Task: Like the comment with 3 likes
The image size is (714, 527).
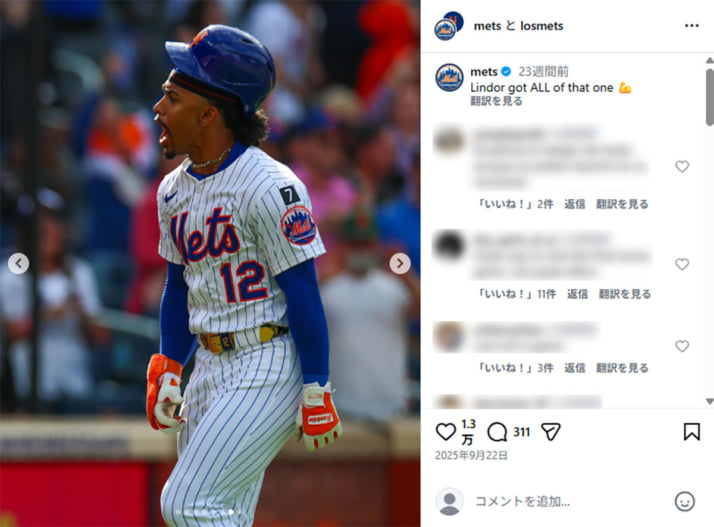Action: pyautogui.click(x=682, y=346)
